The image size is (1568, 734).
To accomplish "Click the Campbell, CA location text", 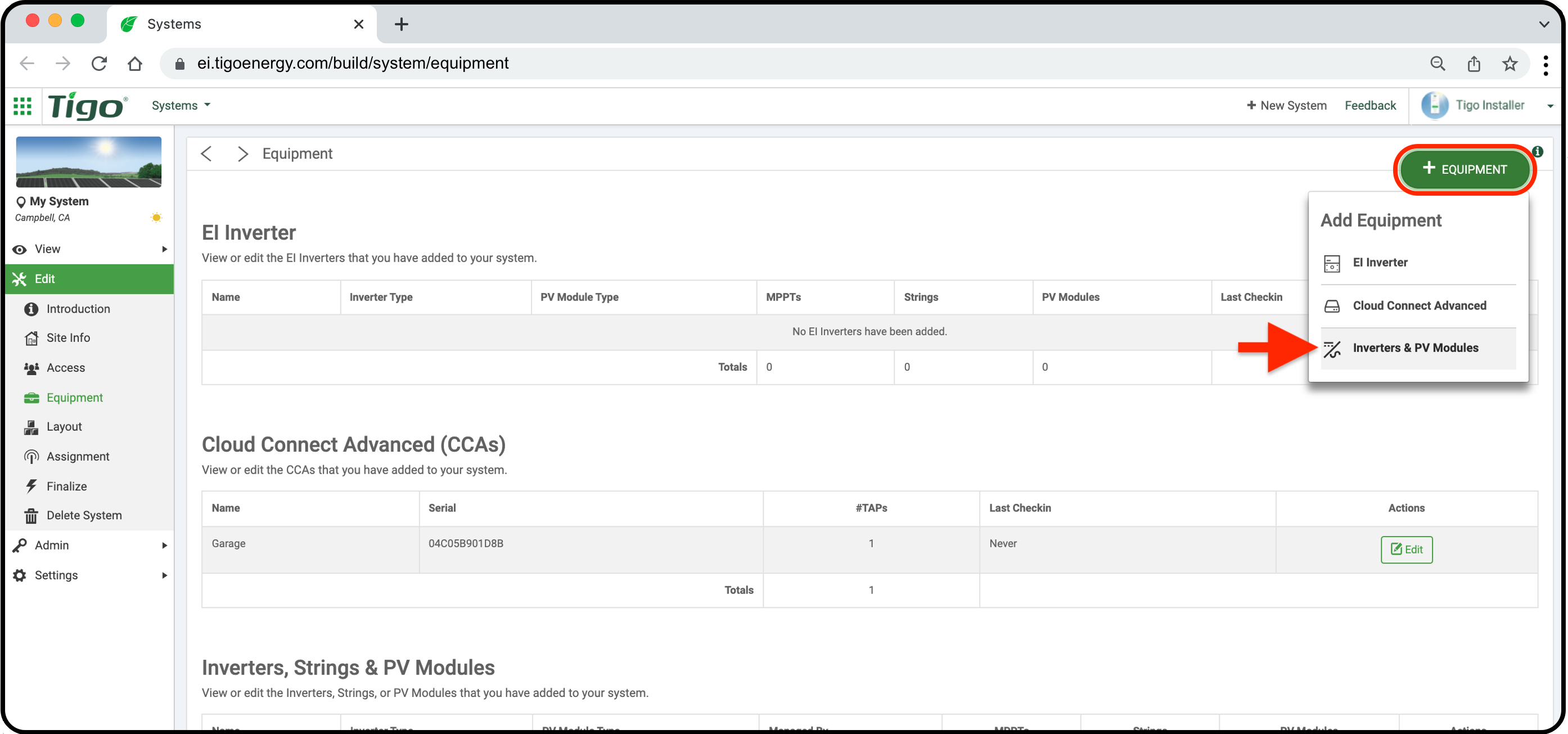I will [x=43, y=218].
